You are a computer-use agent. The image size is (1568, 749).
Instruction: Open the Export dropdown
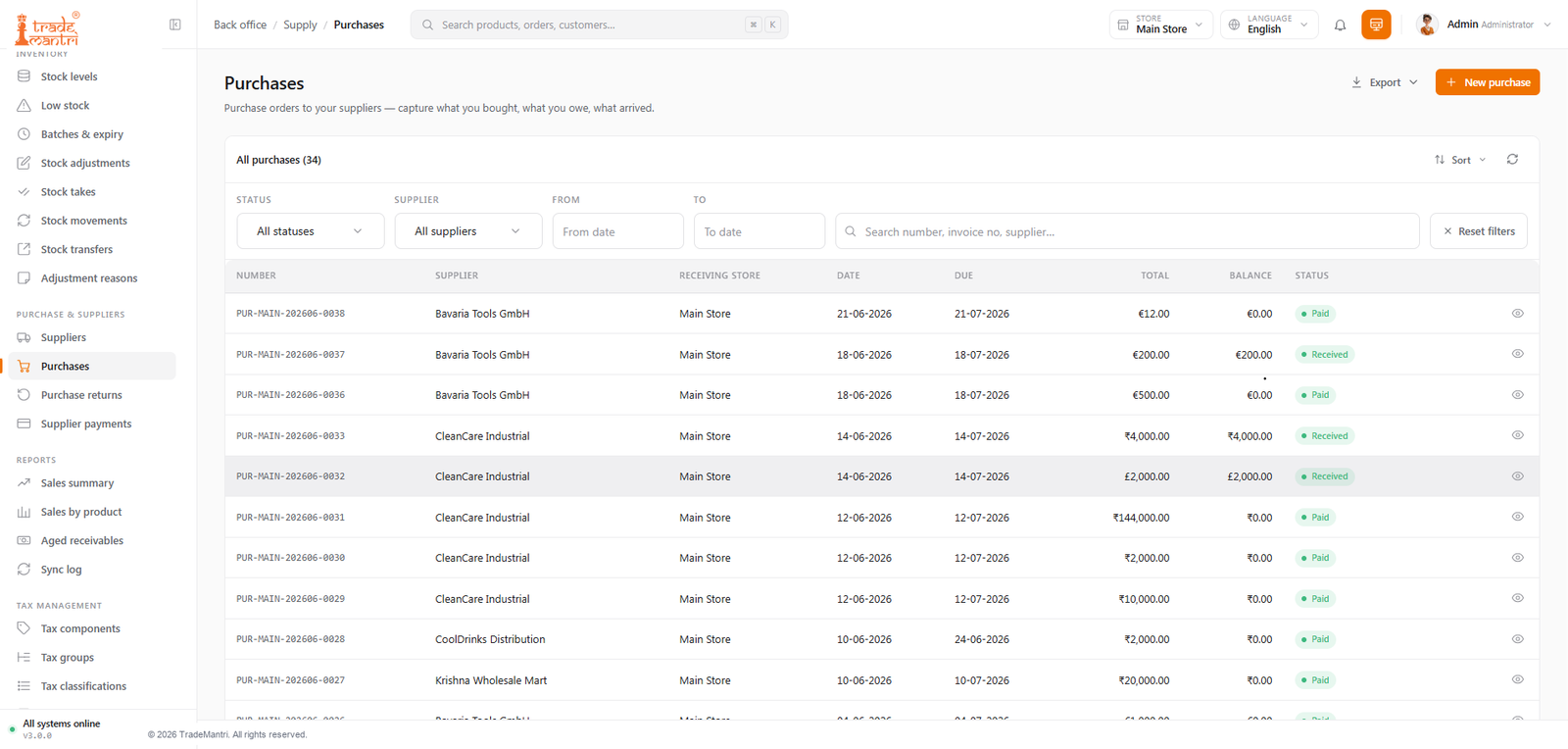(1384, 82)
